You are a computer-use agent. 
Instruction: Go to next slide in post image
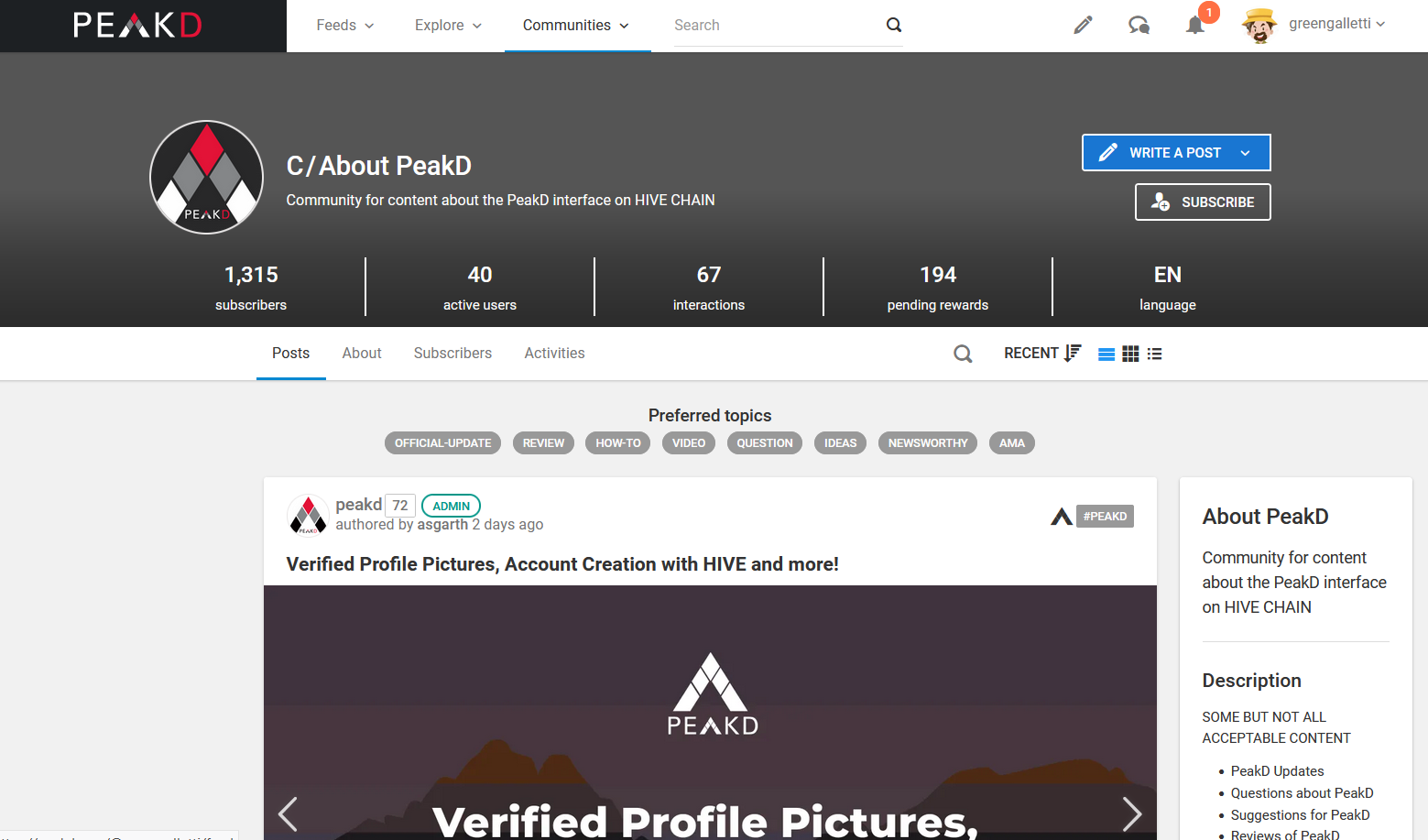point(1132,813)
